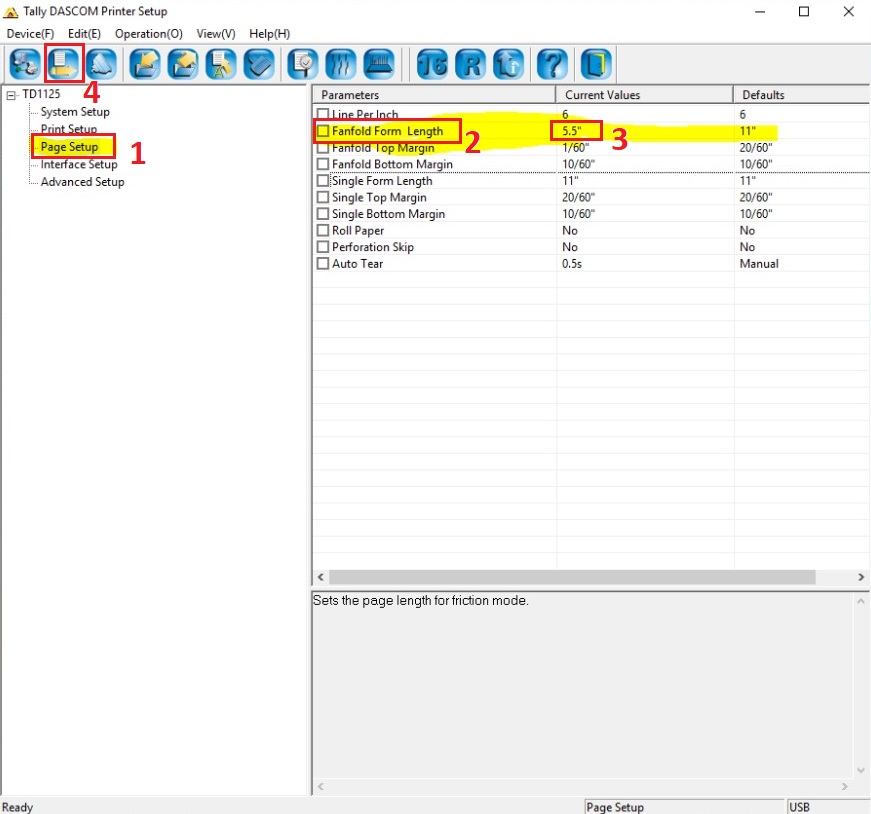This screenshot has height=814, width=871.
Task: Tick the Perforation Skip checkbox
Action: 323,247
